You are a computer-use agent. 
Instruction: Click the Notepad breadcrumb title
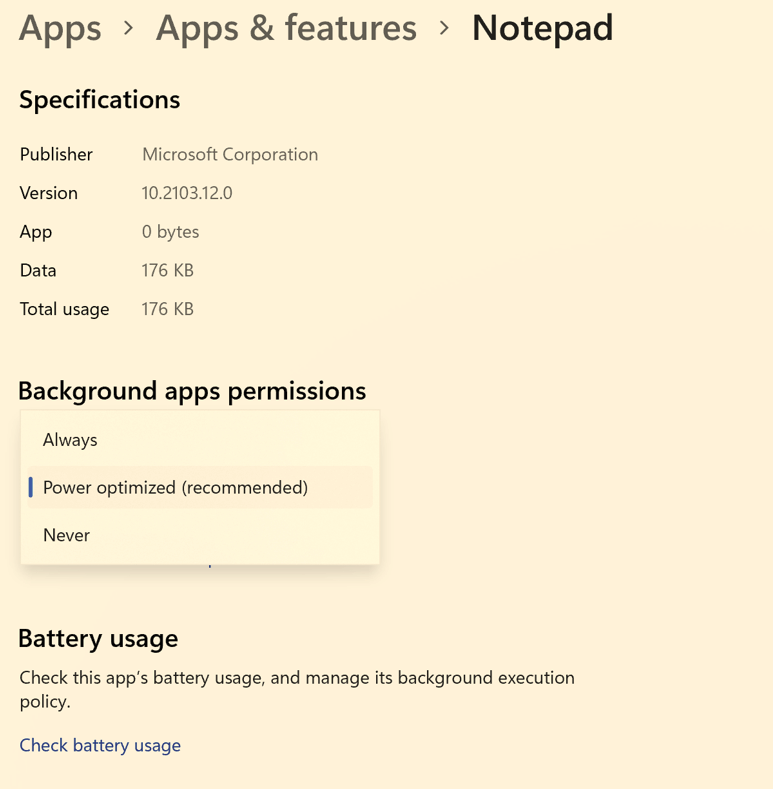click(543, 28)
